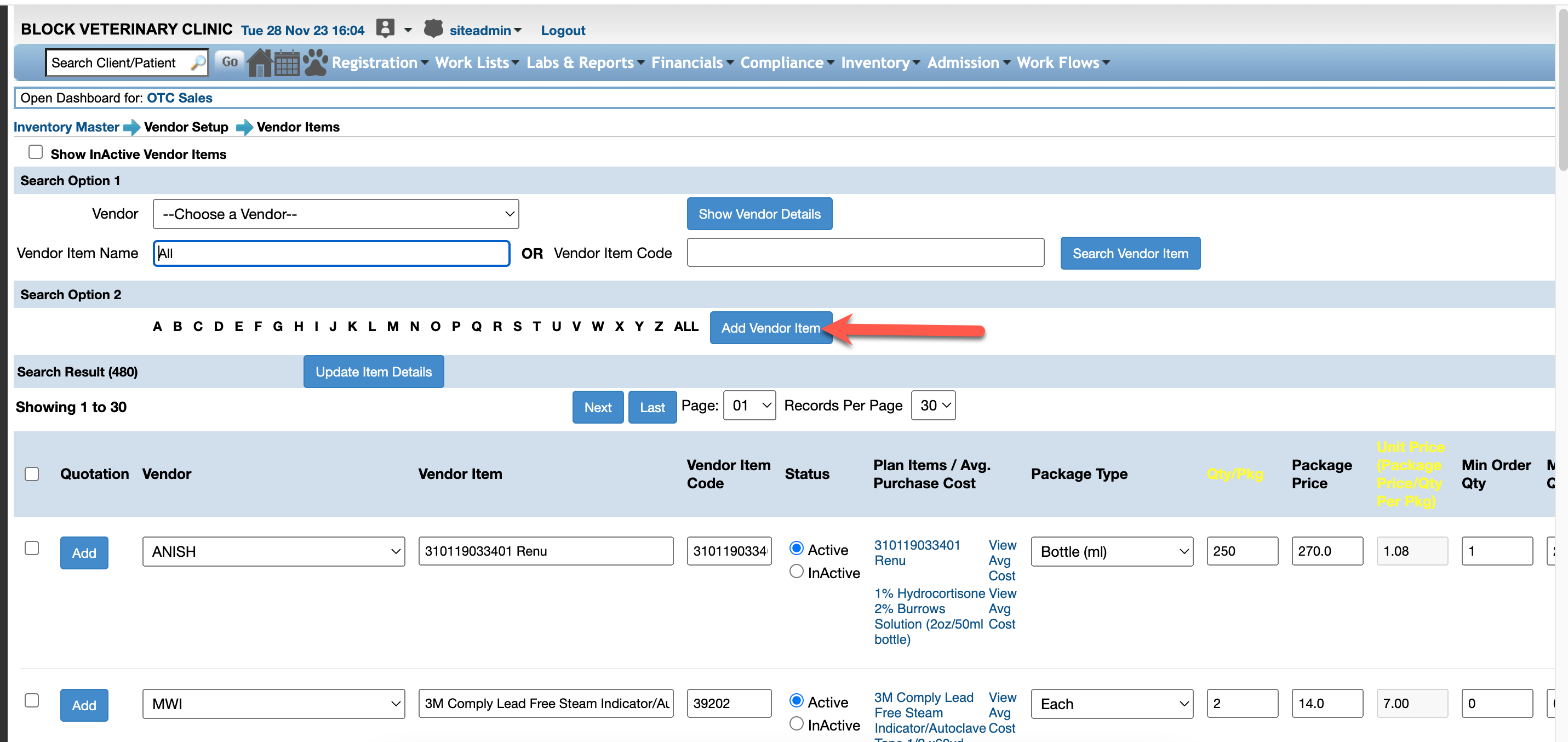Open the Work Flows menu
Image resolution: width=1568 pixels, height=742 pixels.
pyautogui.click(x=1063, y=62)
